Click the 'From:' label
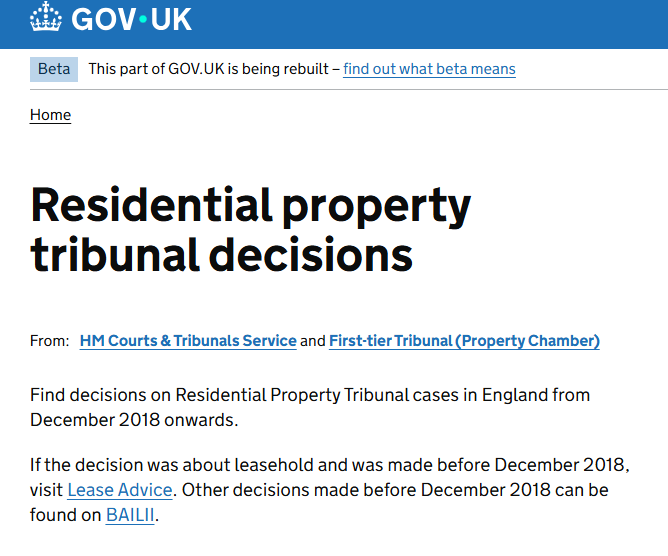Screen dimensions: 668x556 pyautogui.click(x=49, y=341)
